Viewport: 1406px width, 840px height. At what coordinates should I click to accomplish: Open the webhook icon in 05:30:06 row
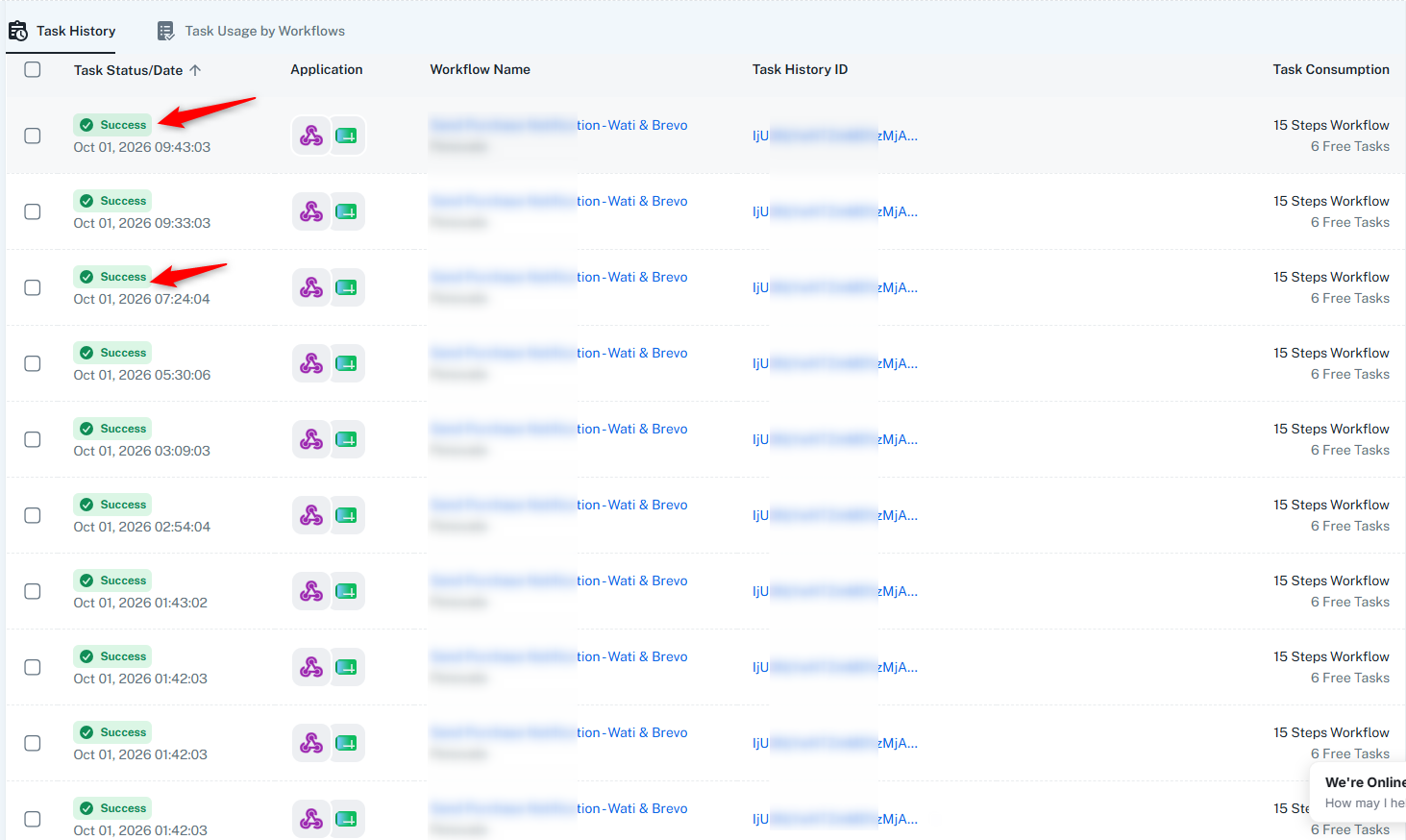tap(311, 363)
